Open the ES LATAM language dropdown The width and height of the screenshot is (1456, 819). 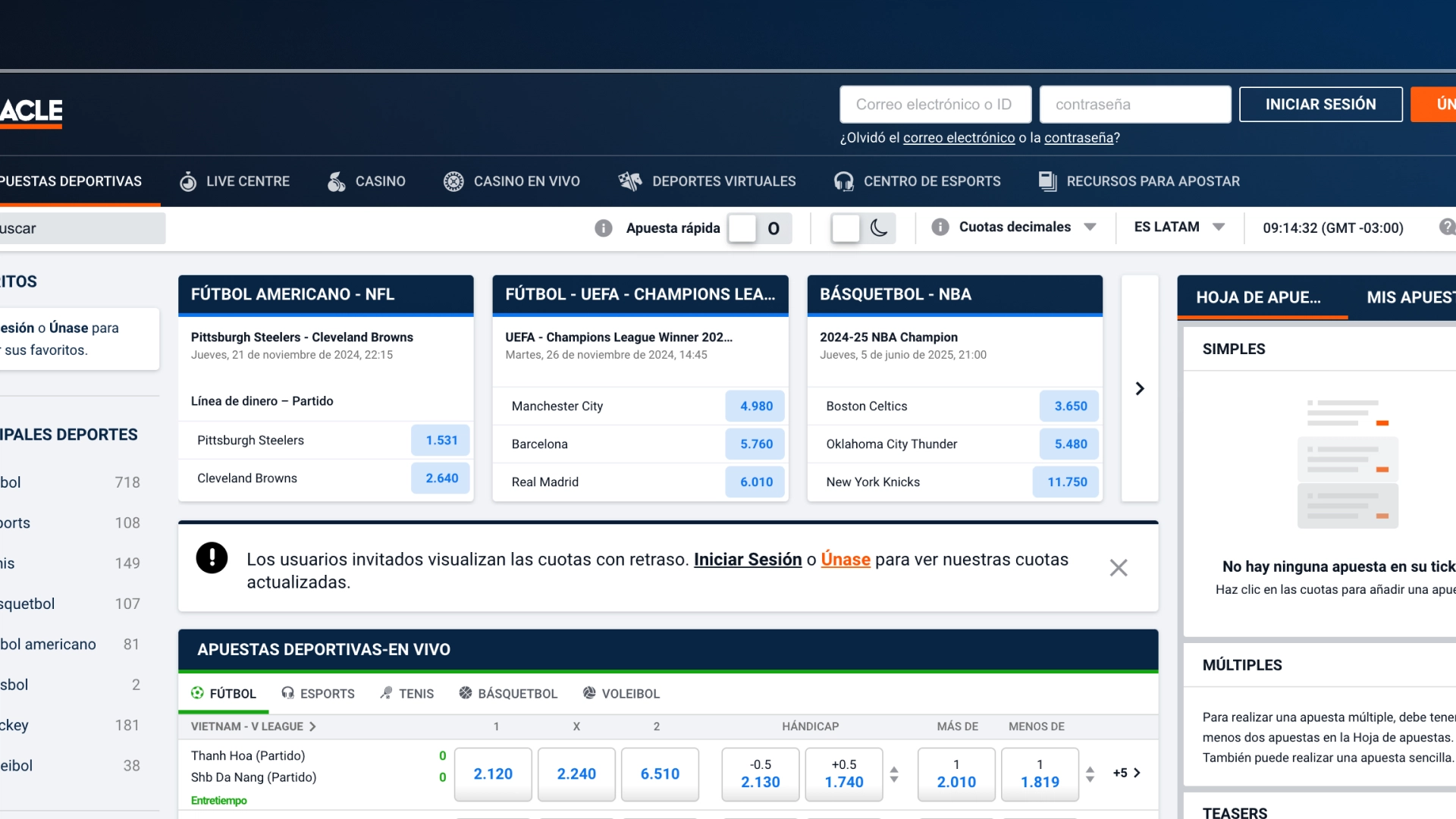click(1179, 227)
